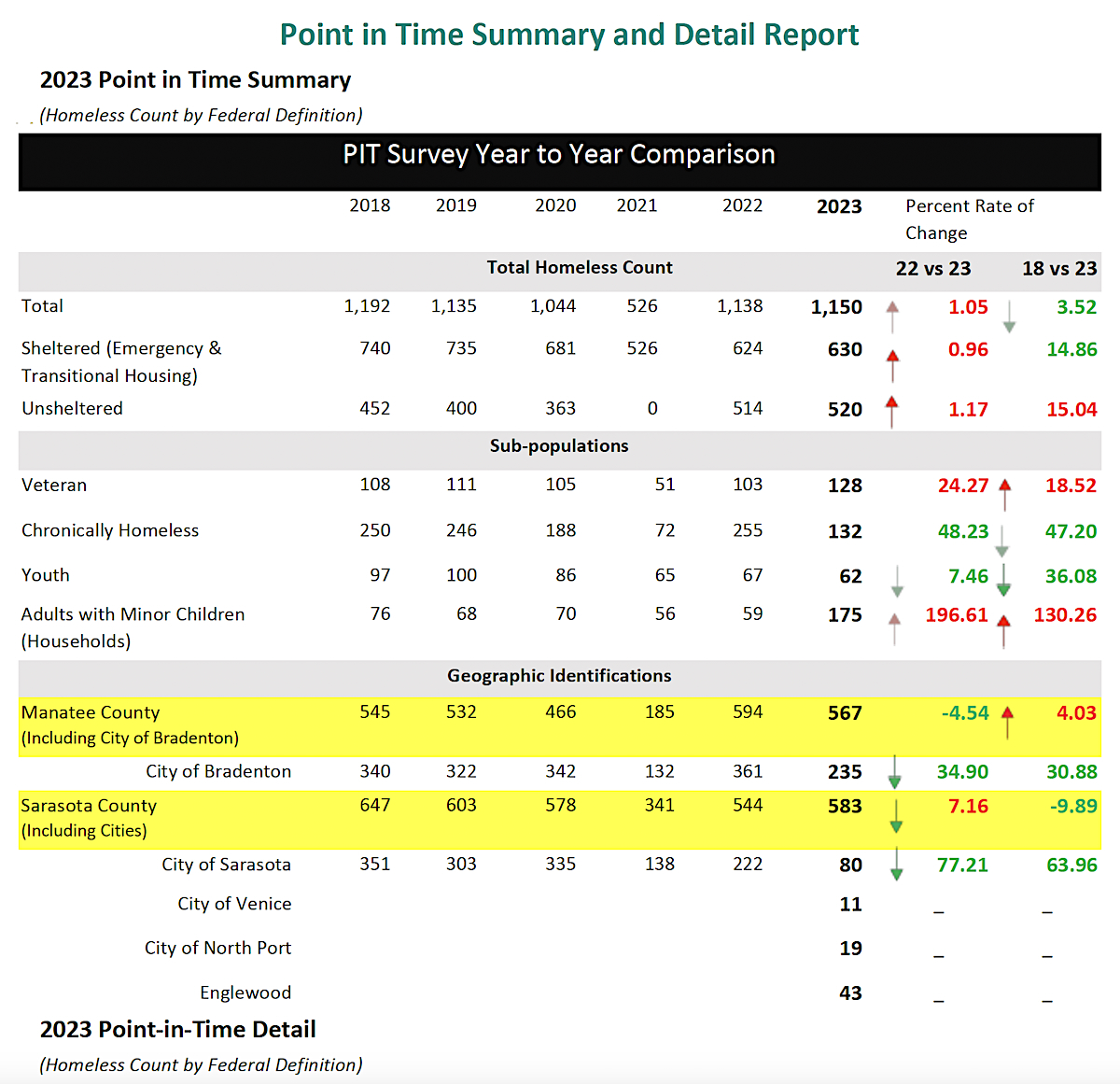The width and height of the screenshot is (1120, 1084).
Task: Click the down arrow in the Chronically Homeless row
Action: pos(1001,541)
